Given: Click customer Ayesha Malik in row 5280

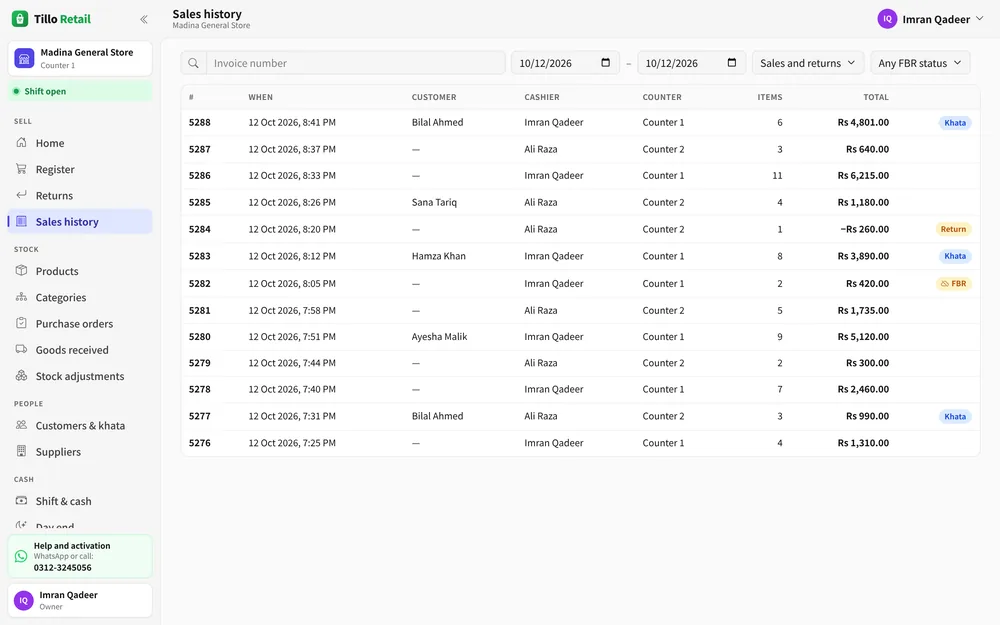Looking at the screenshot, I should tap(439, 336).
